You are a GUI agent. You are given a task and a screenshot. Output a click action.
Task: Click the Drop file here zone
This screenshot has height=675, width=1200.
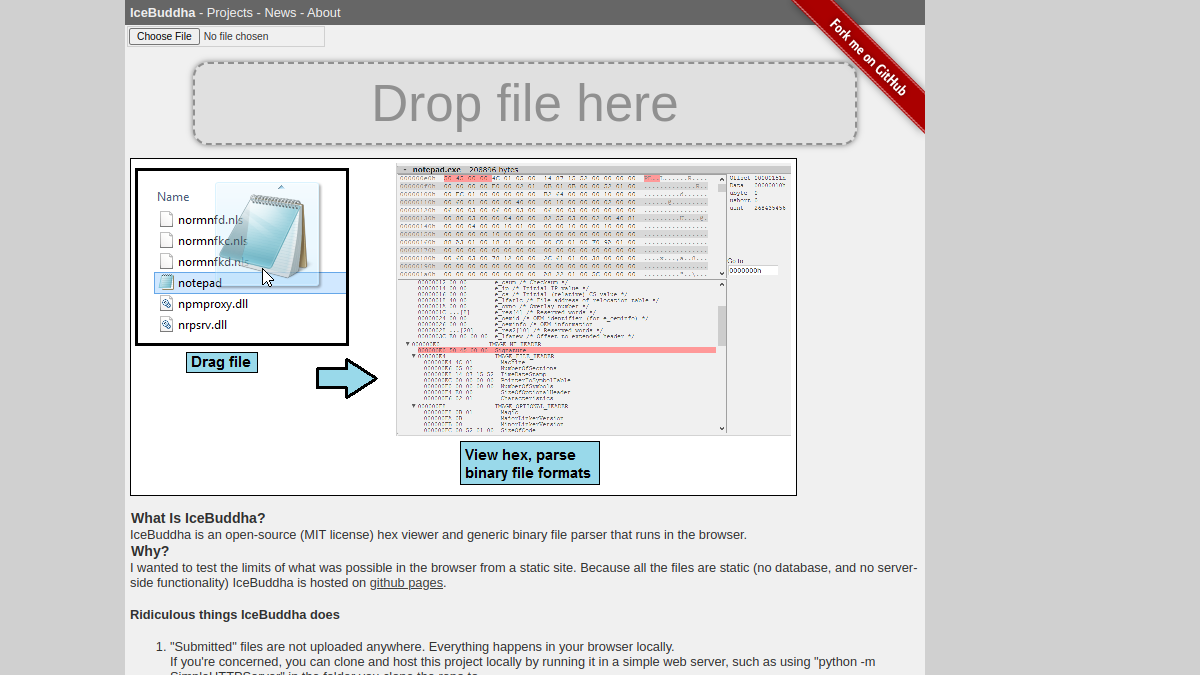525,104
